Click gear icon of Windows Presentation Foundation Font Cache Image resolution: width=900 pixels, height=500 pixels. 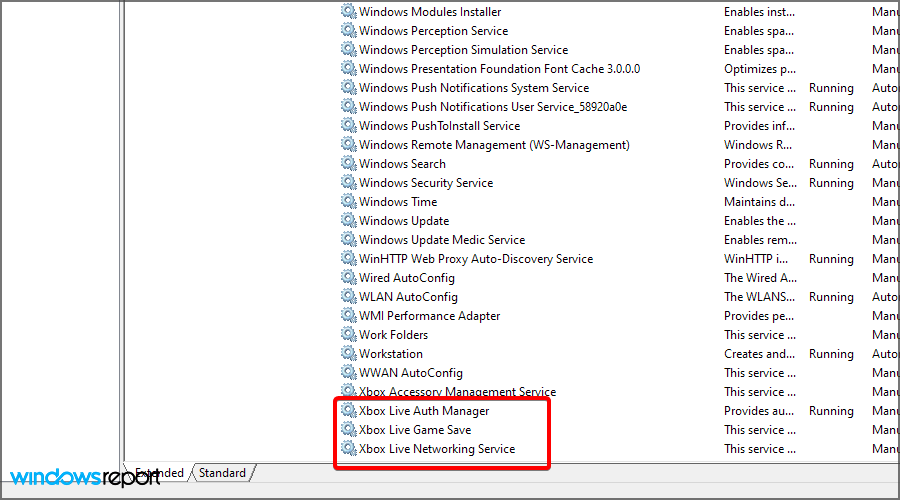click(x=348, y=68)
